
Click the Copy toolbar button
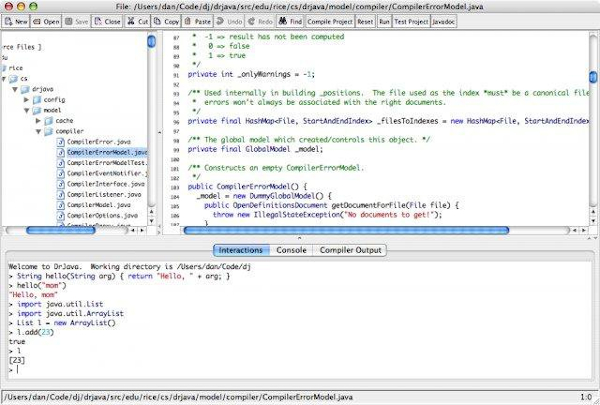pyautogui.click(x=166, y=21)
